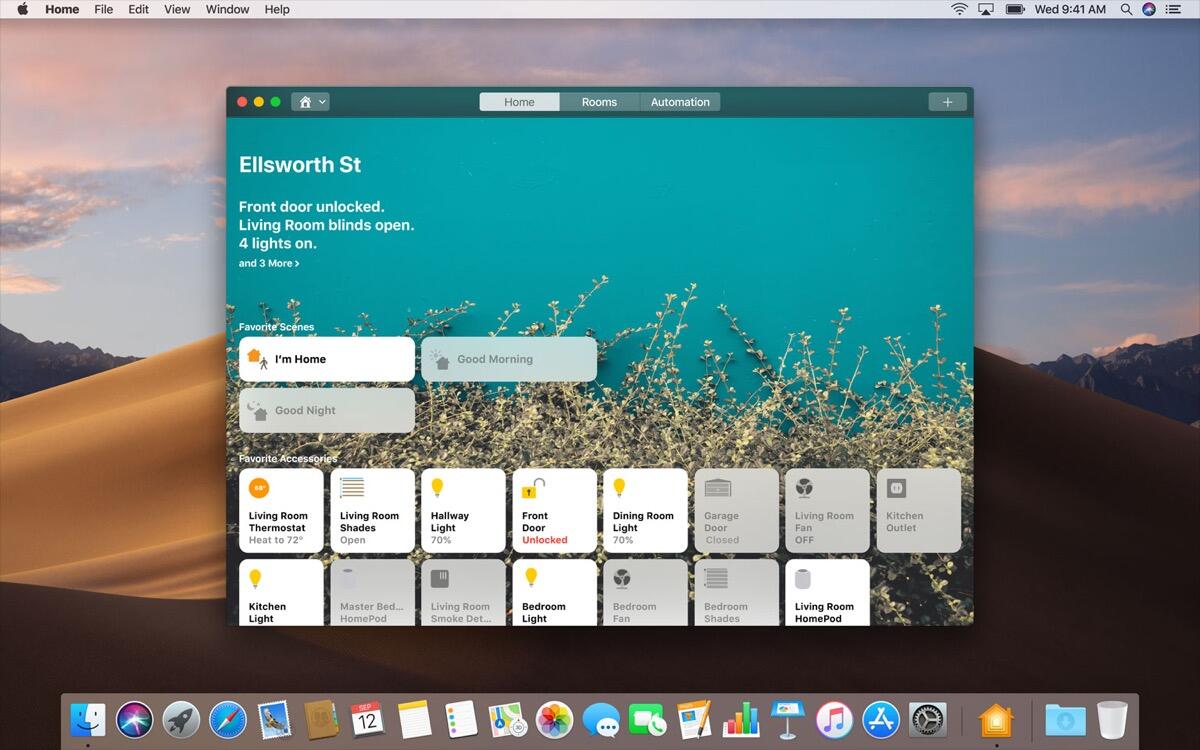Click the plus Add button in toolbar
1200x750 pixels.
point(947,102)
